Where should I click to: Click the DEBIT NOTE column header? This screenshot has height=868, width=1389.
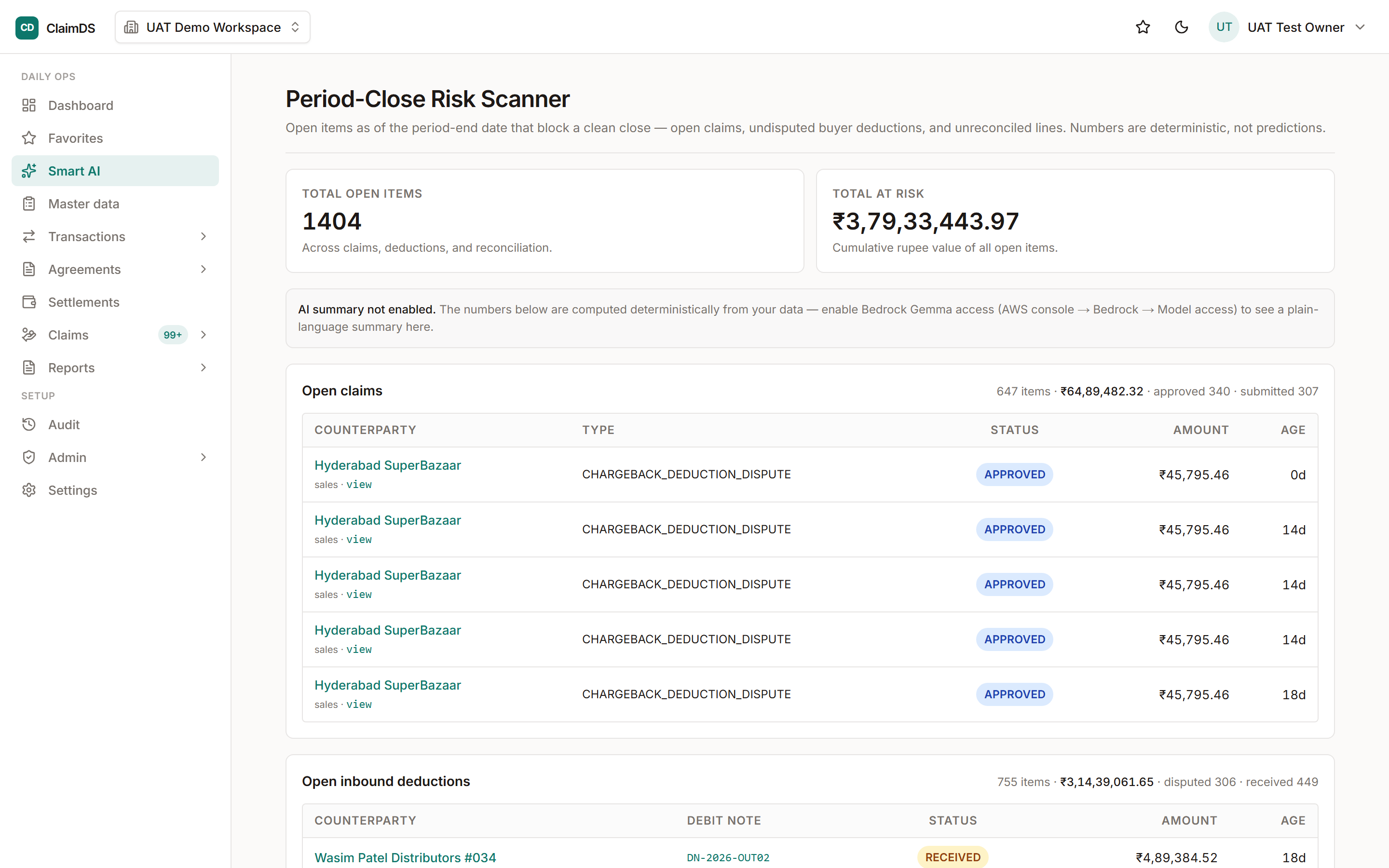click(724, 820)
